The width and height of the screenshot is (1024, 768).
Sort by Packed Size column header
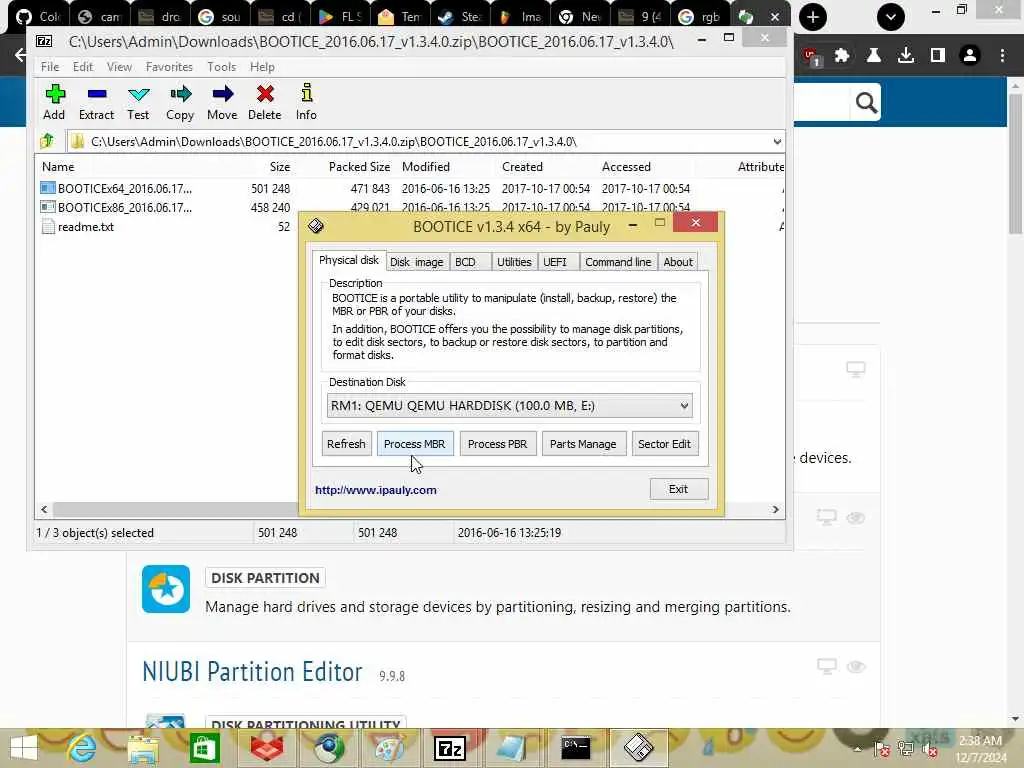[359, 167]
